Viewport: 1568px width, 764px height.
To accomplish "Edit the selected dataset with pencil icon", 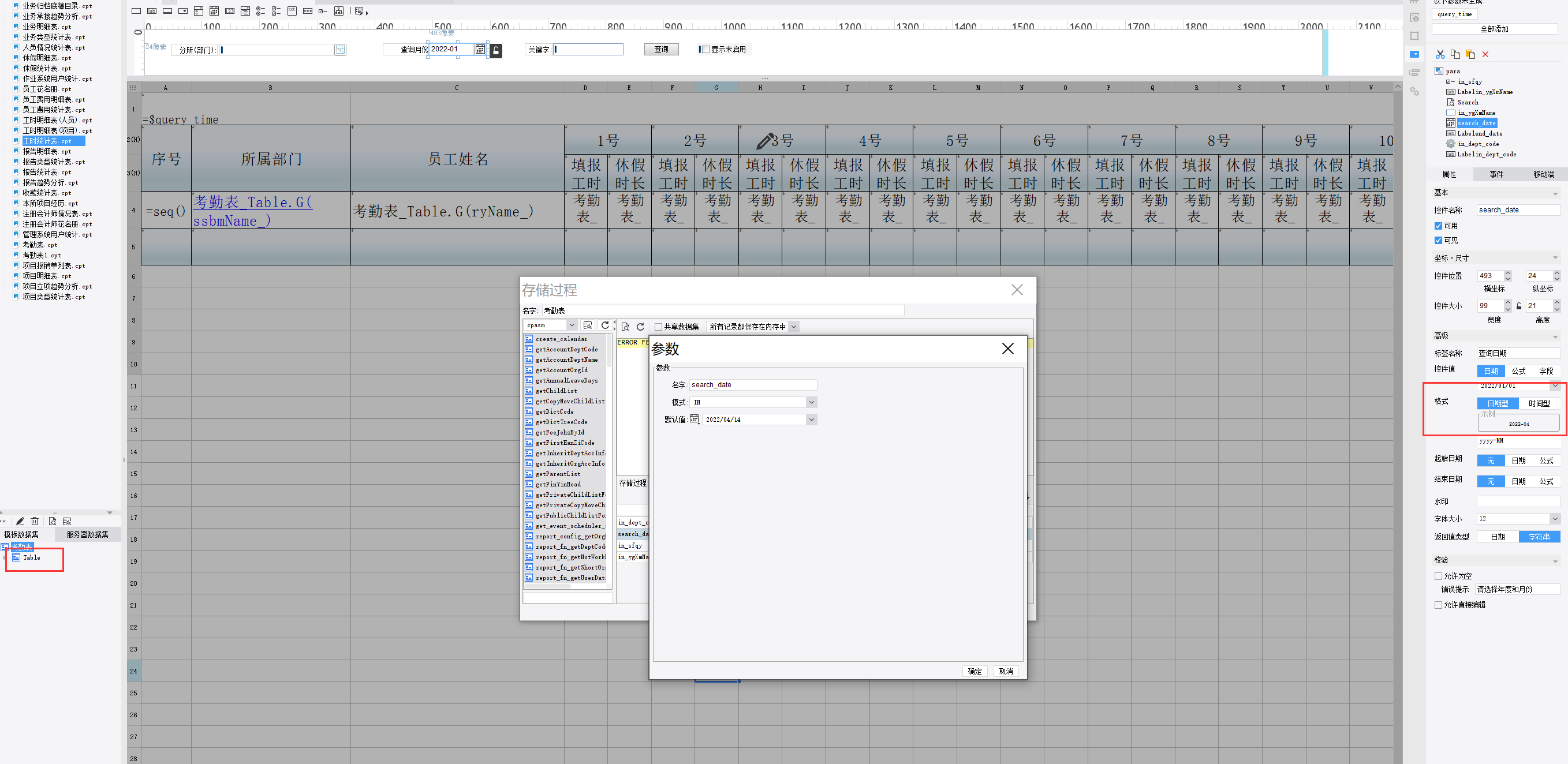I will coord(20,520).
